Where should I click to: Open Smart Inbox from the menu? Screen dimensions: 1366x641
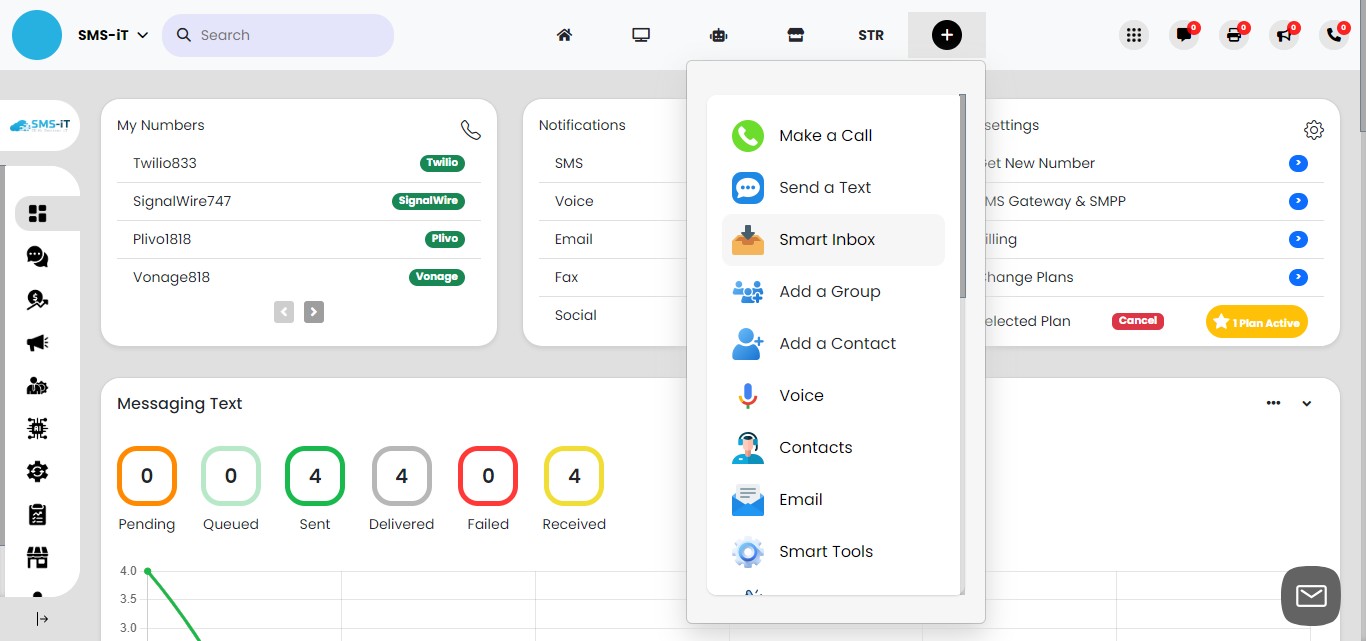(x=833, y=240)
